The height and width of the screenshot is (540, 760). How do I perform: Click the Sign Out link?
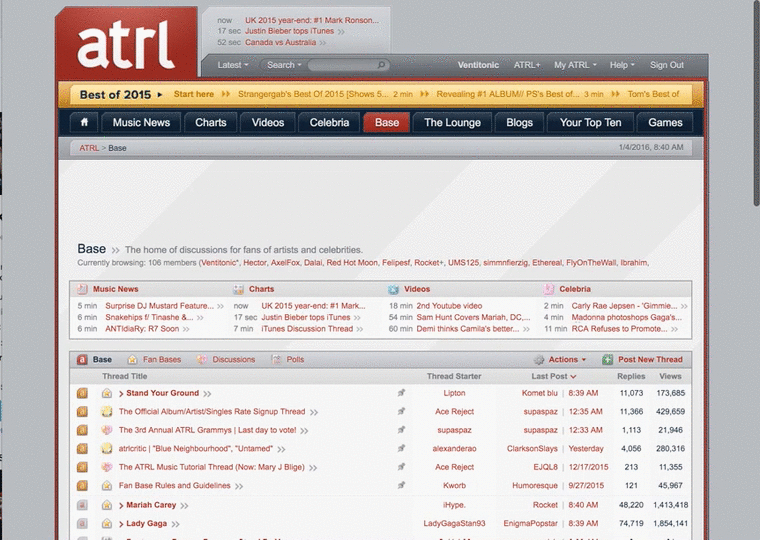pos(666,65)
